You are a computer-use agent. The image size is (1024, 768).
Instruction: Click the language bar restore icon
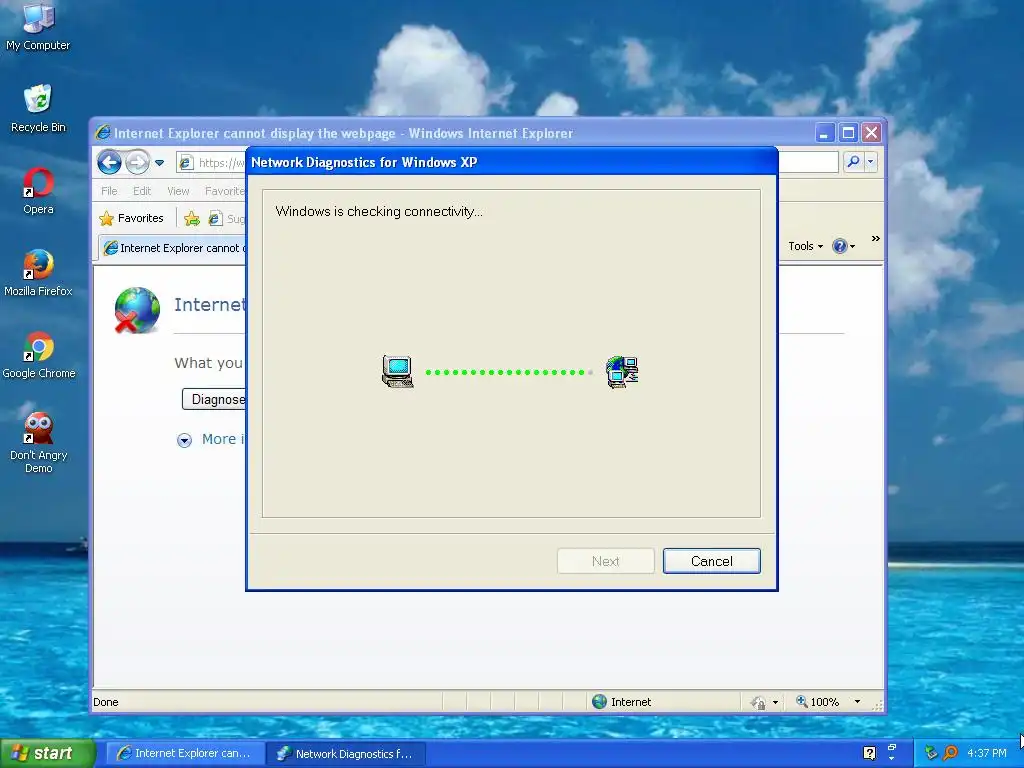click(x=891, y=746)
